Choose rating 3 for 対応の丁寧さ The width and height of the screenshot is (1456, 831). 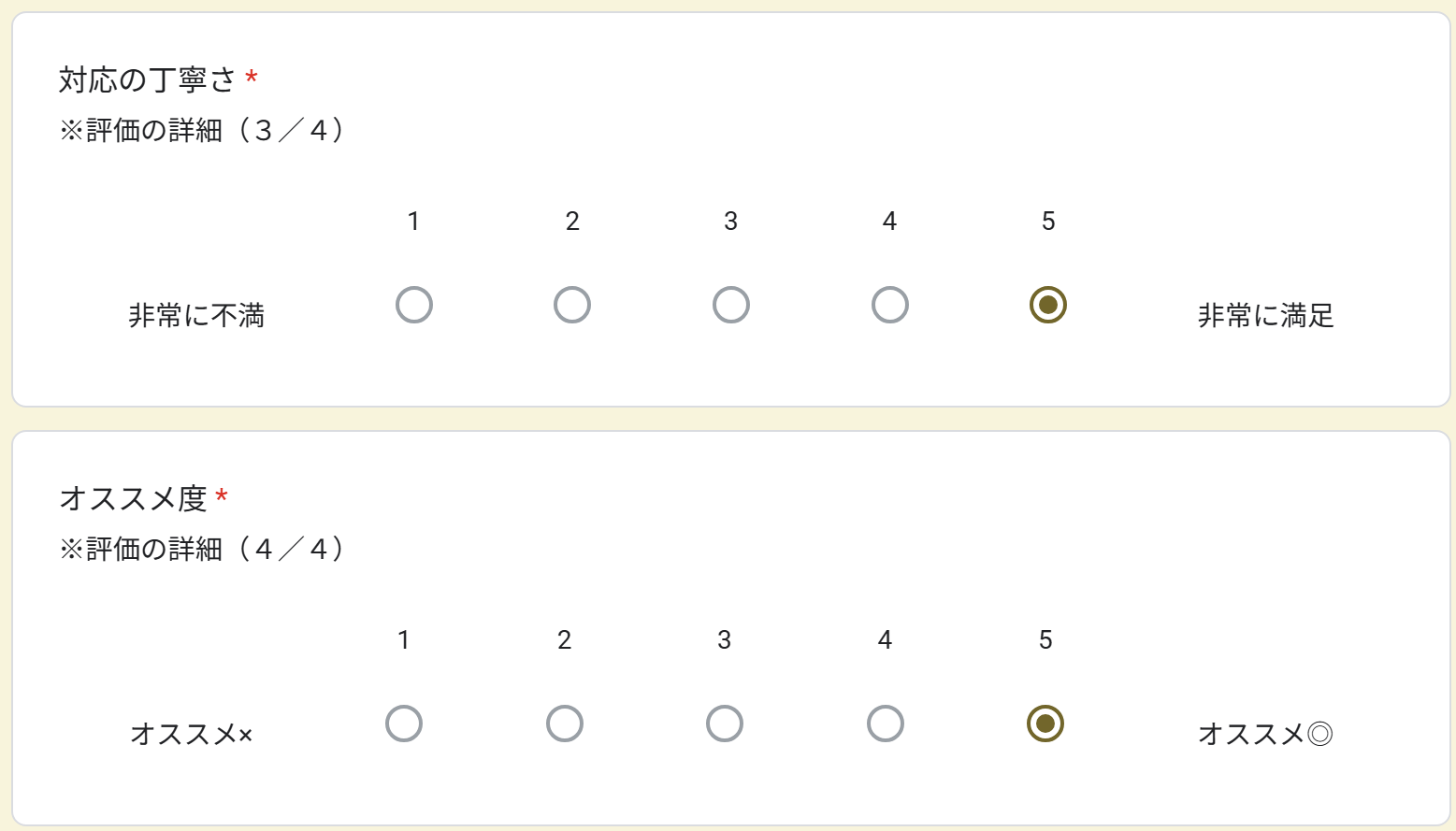(731, 305)
